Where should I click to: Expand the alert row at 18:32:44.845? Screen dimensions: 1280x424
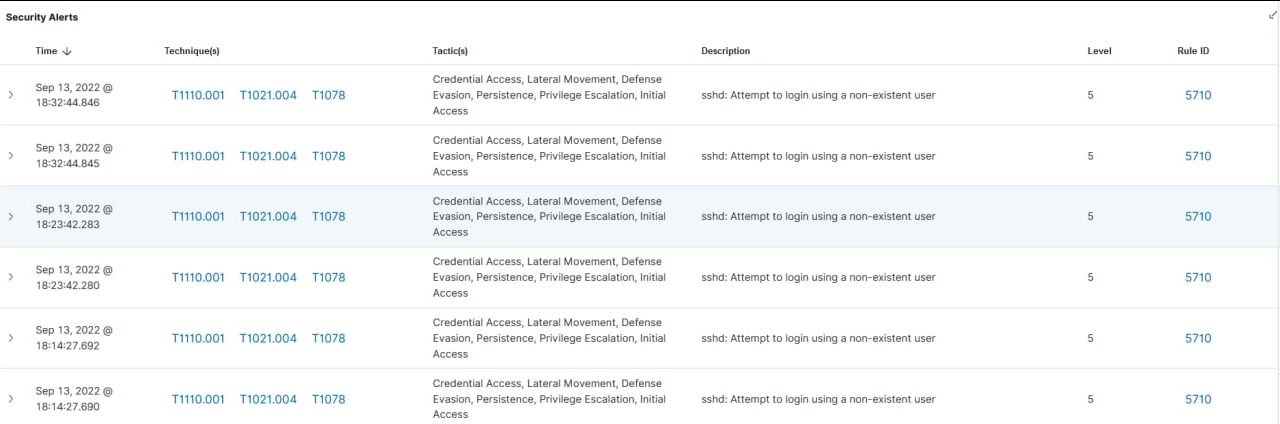[x=11, y=156]
